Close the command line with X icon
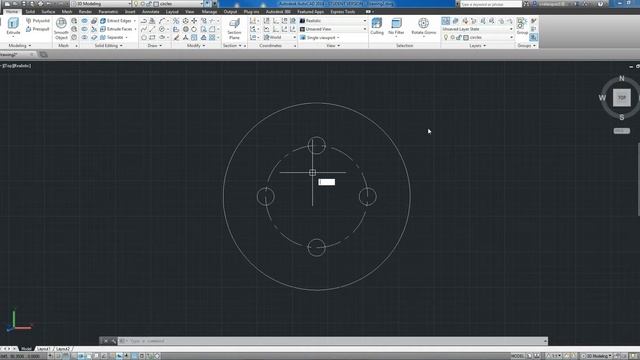The width and height of the screenshot is (640, 360). (x=105, y=341)
